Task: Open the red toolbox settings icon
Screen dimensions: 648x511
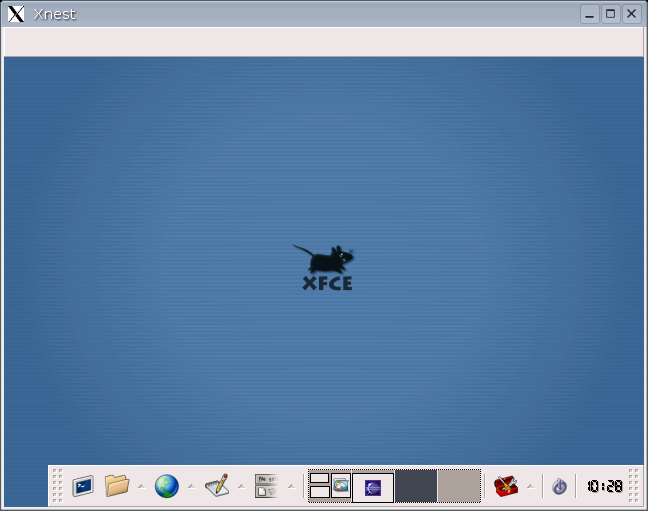Action: (x=506, y=486)
